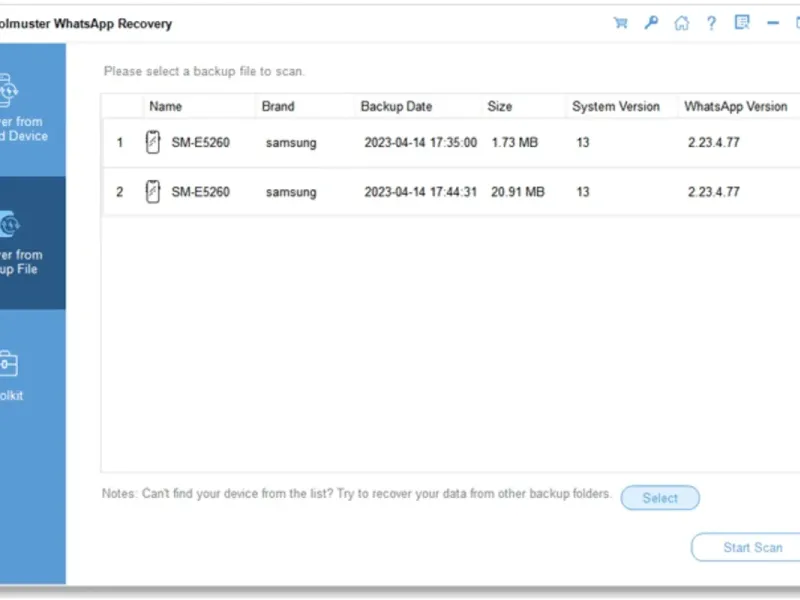Click the key register icon
This screenshot has height=600, width=800.
point(651,23)
